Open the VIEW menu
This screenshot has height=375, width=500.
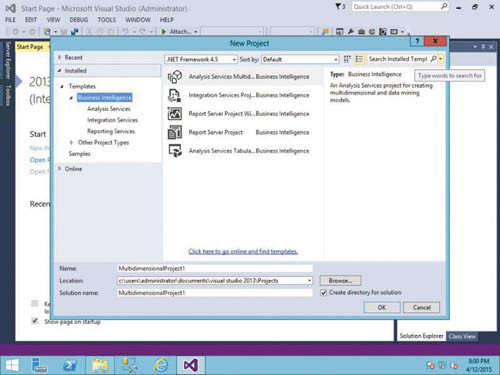[x=53, y=20]
